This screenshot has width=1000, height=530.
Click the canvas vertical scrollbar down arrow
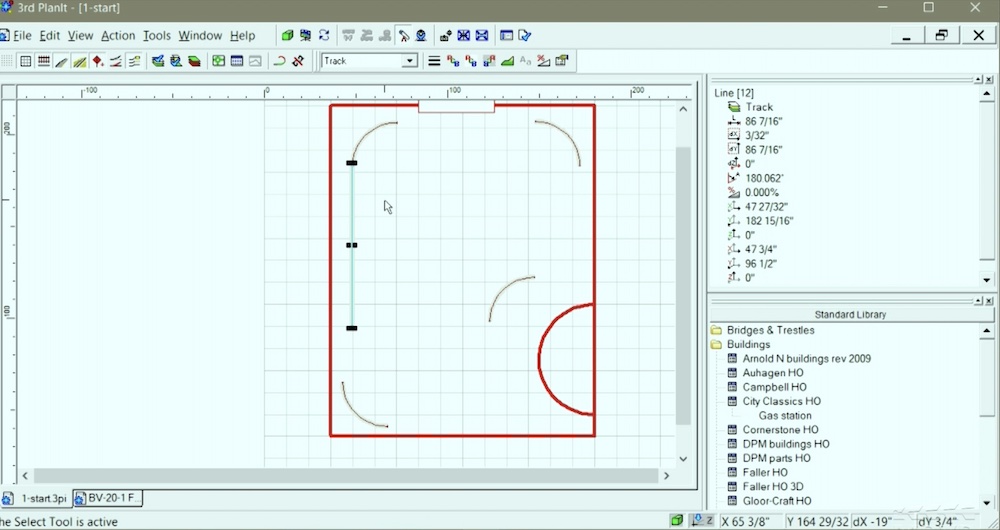coord(684,459)
